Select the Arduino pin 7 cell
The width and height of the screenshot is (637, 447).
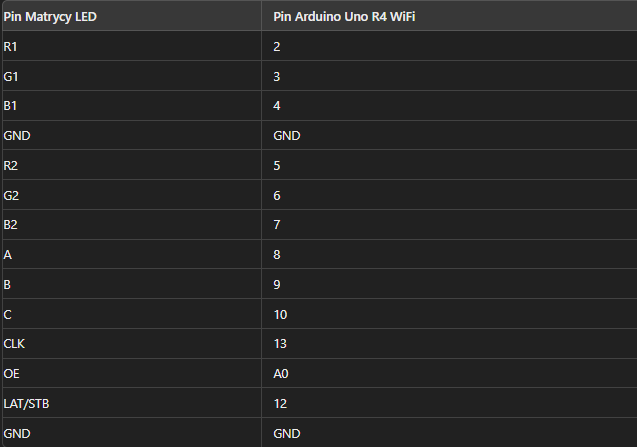click(277, 225)
